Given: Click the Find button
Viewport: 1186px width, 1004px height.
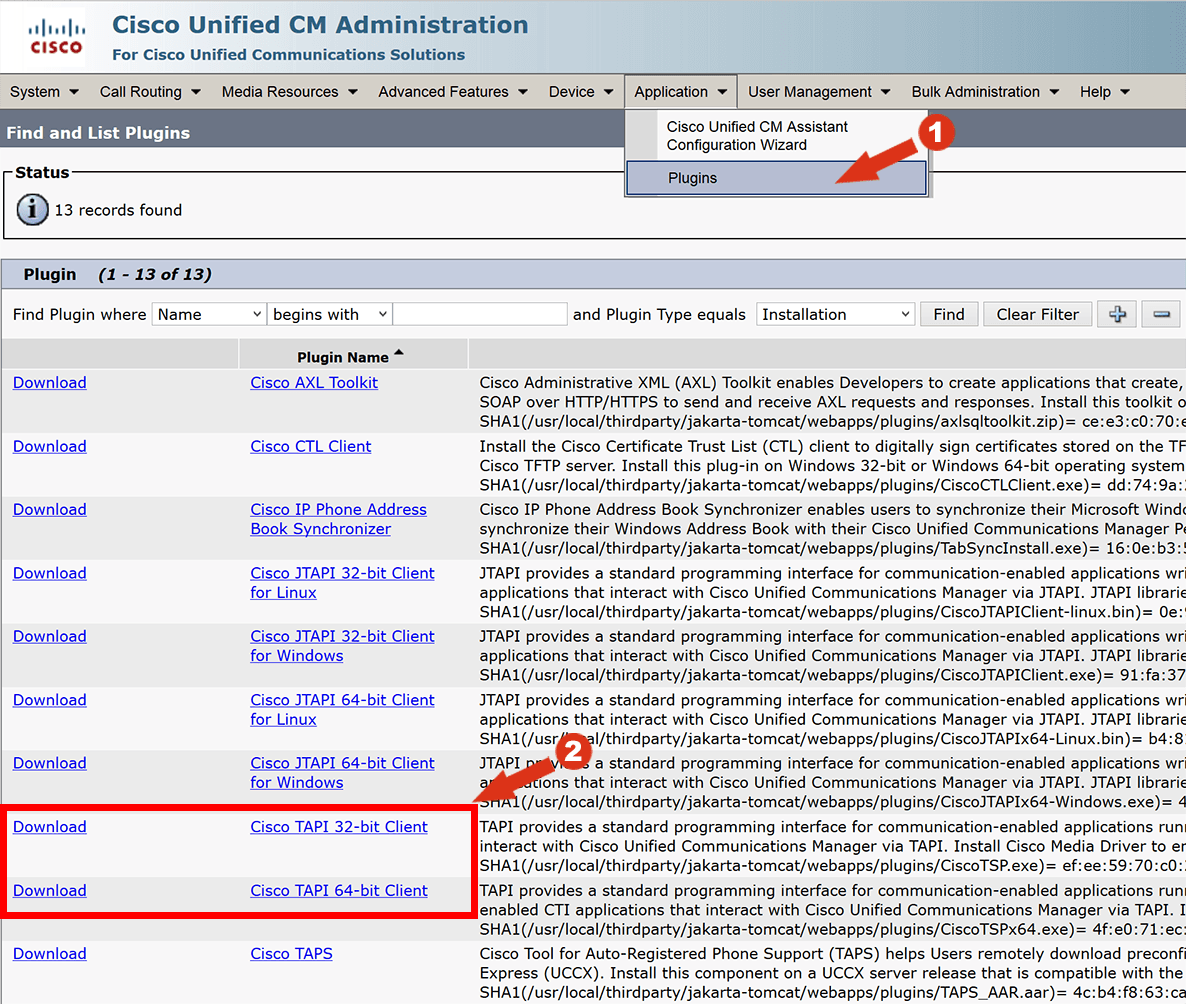Looking at the screenshot, I should [948, 314].
